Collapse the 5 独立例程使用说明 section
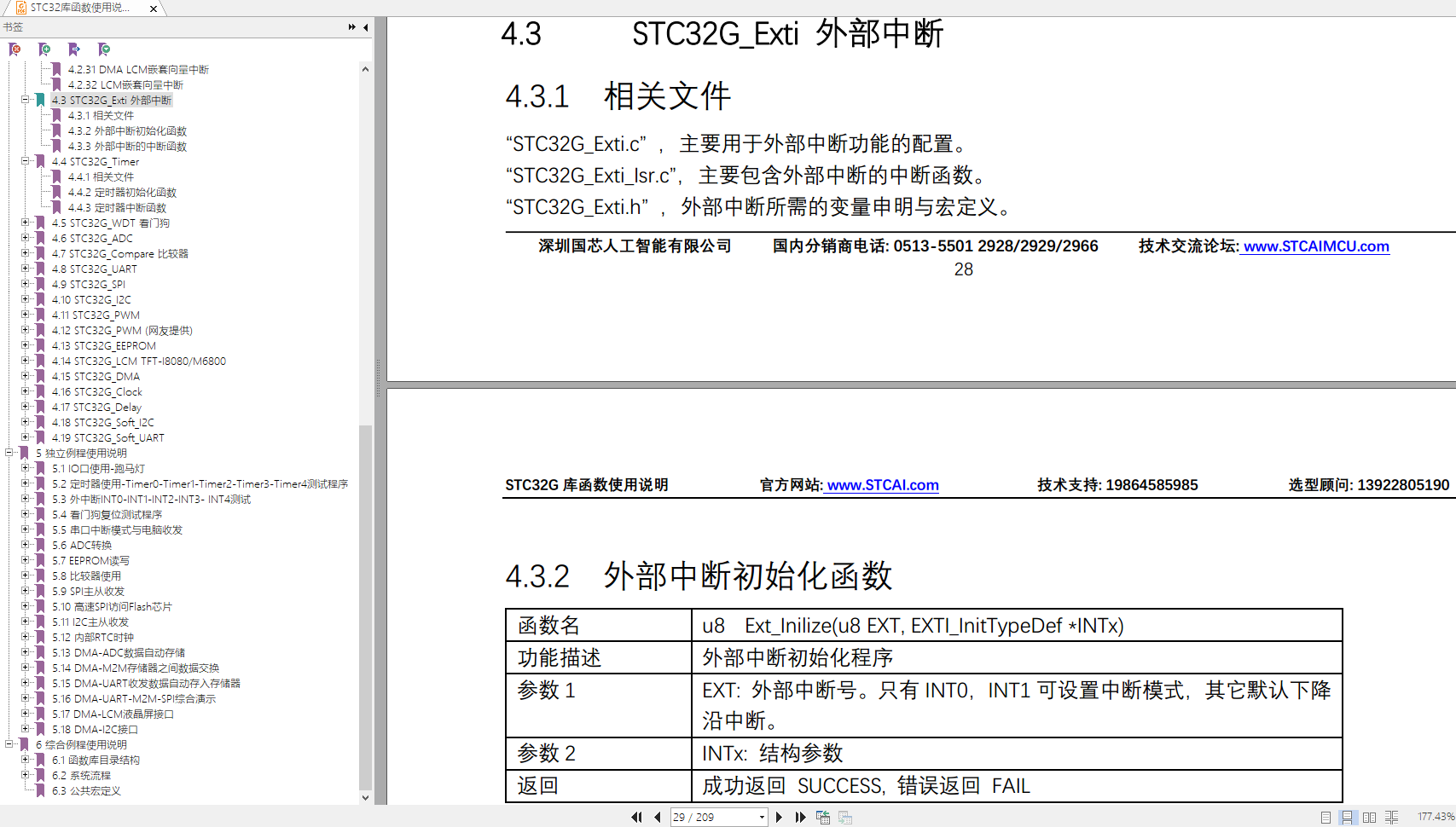 (9, 453)
